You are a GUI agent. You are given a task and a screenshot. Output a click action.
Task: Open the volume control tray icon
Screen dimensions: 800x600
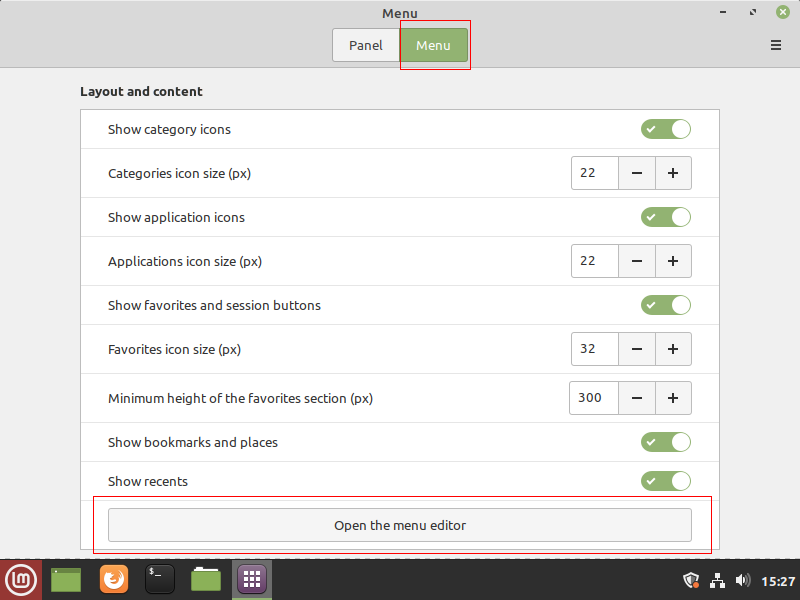pos(743,581)
